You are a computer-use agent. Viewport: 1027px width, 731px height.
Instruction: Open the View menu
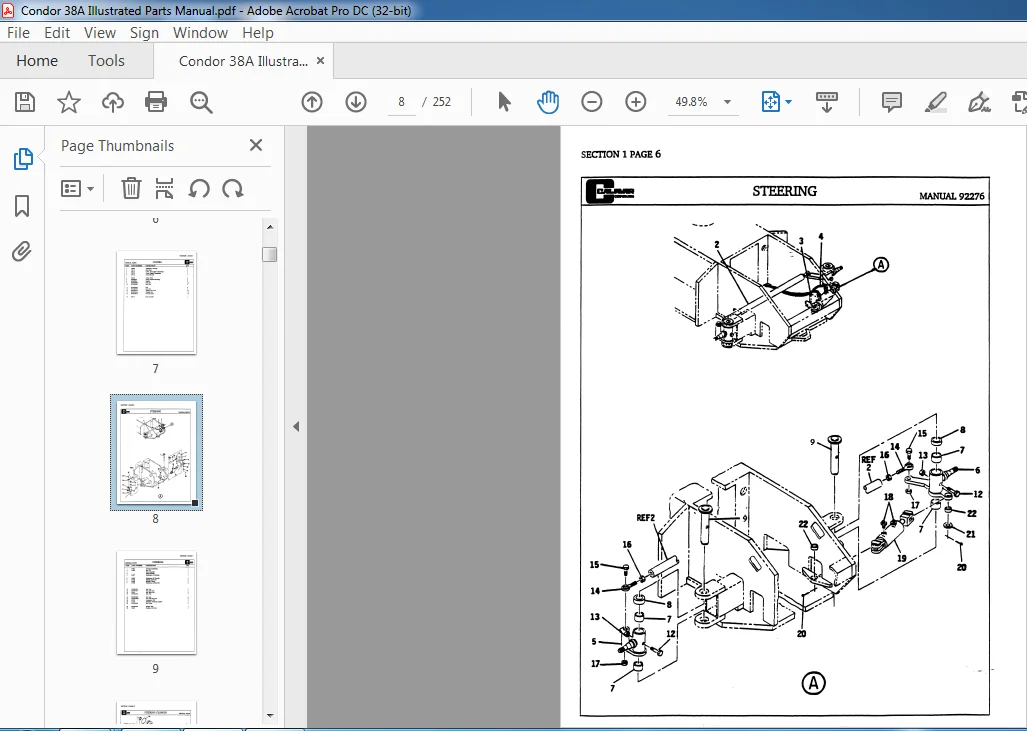[100, 33]
